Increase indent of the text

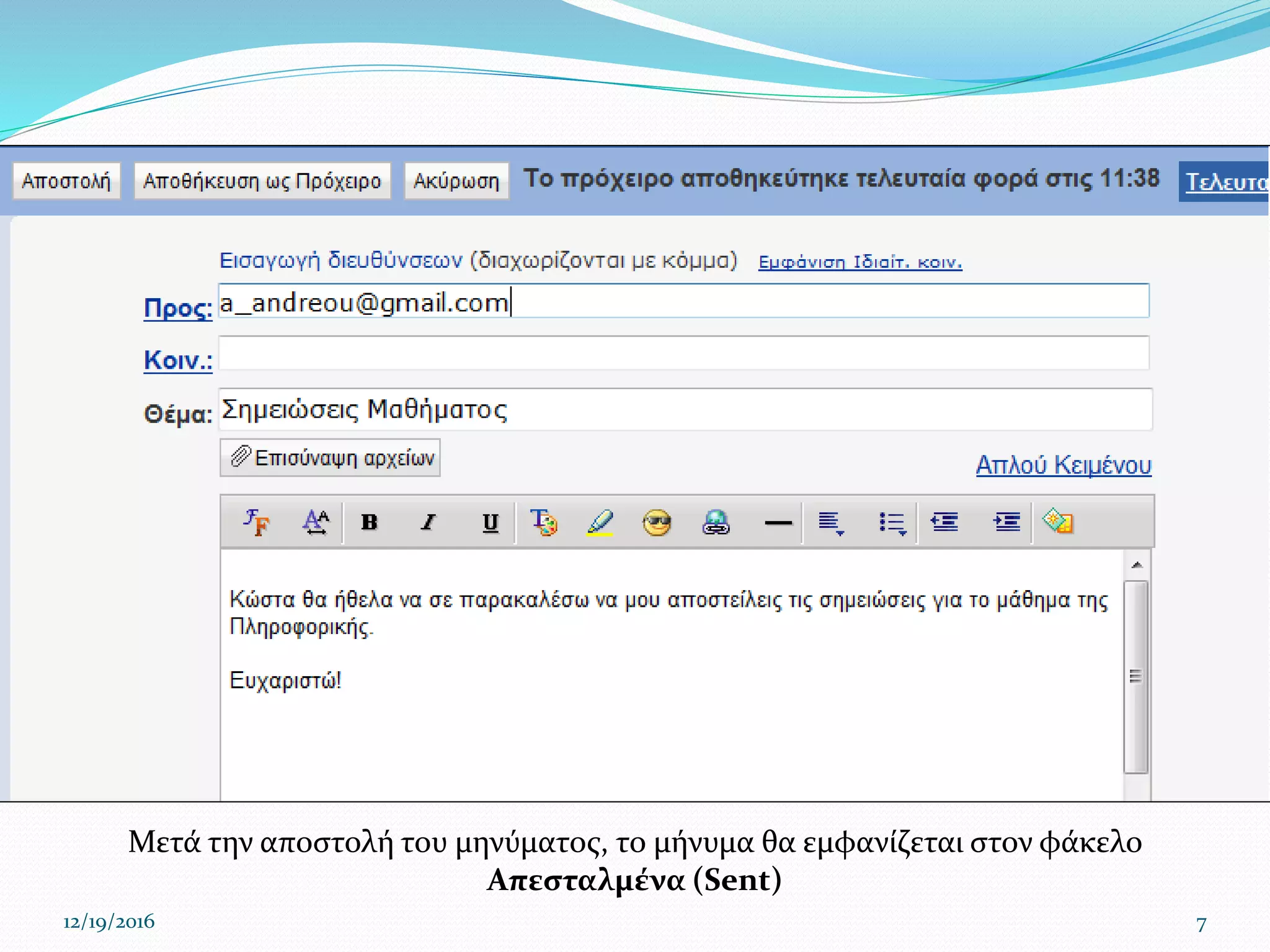1006,522
